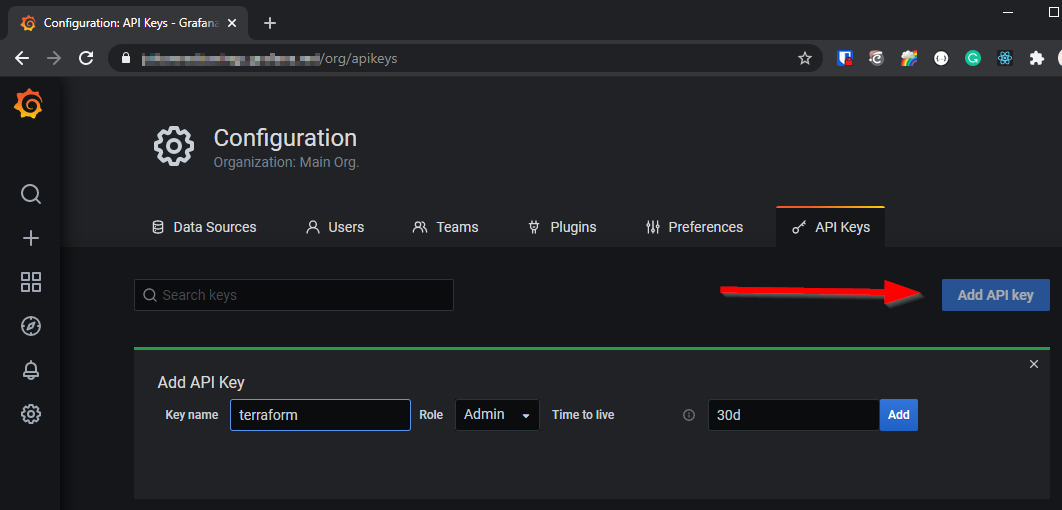The image size is (1062, 510).
Task: Switch to the Users tab
Action: tap(335, 227)
